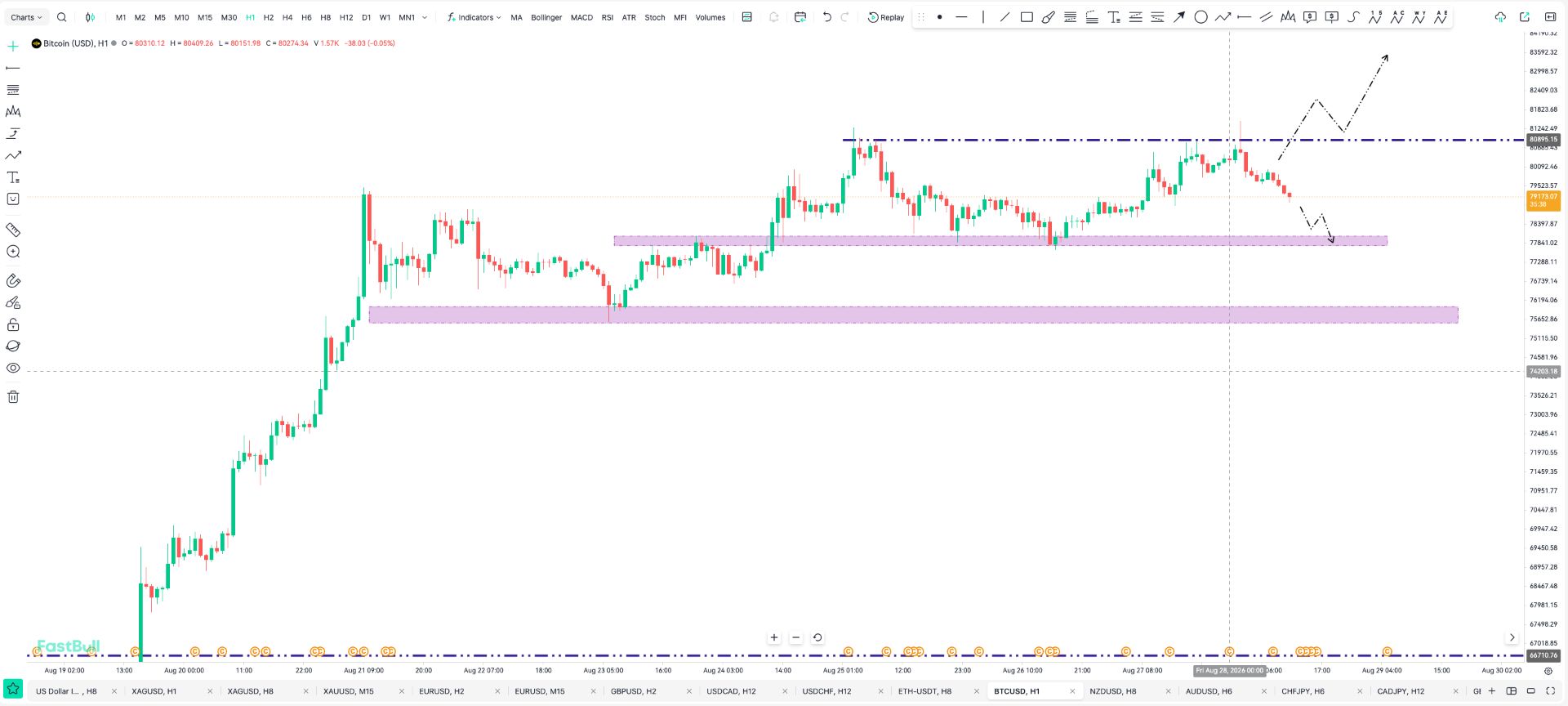Set the timeframe to M15

(x=205, y=17)
